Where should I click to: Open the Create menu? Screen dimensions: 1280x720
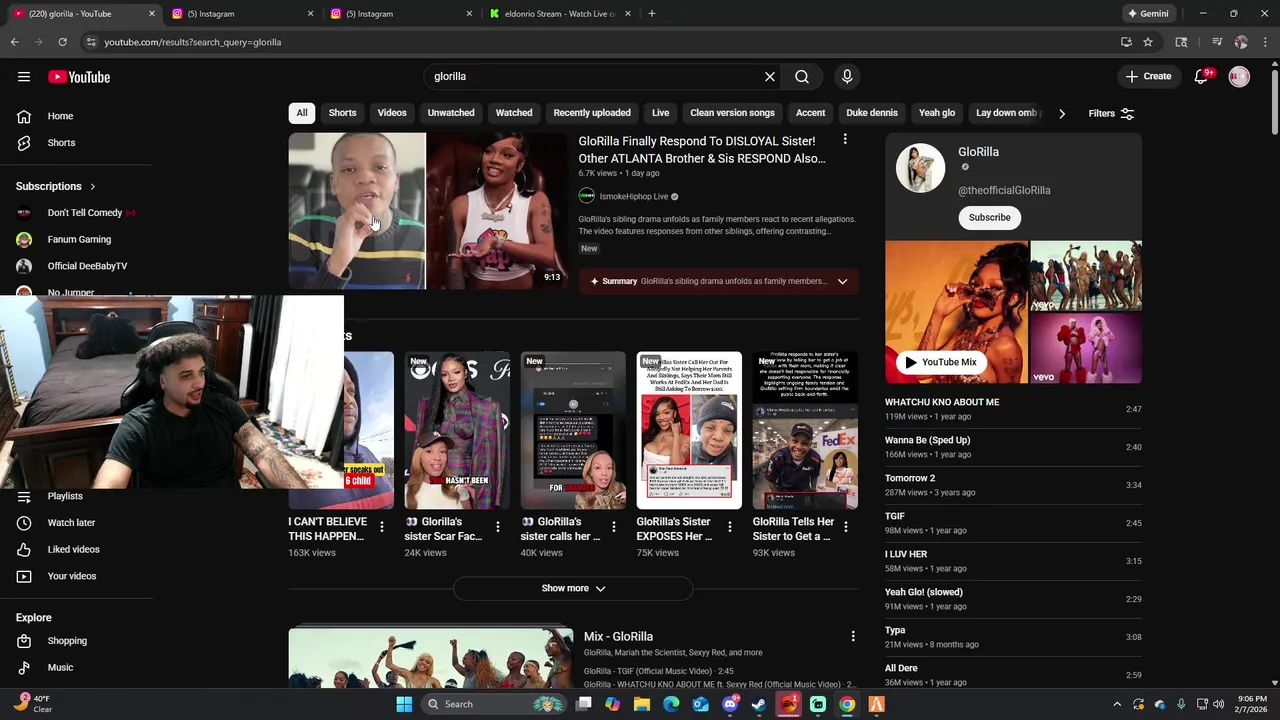click(x=1147, y=77)
